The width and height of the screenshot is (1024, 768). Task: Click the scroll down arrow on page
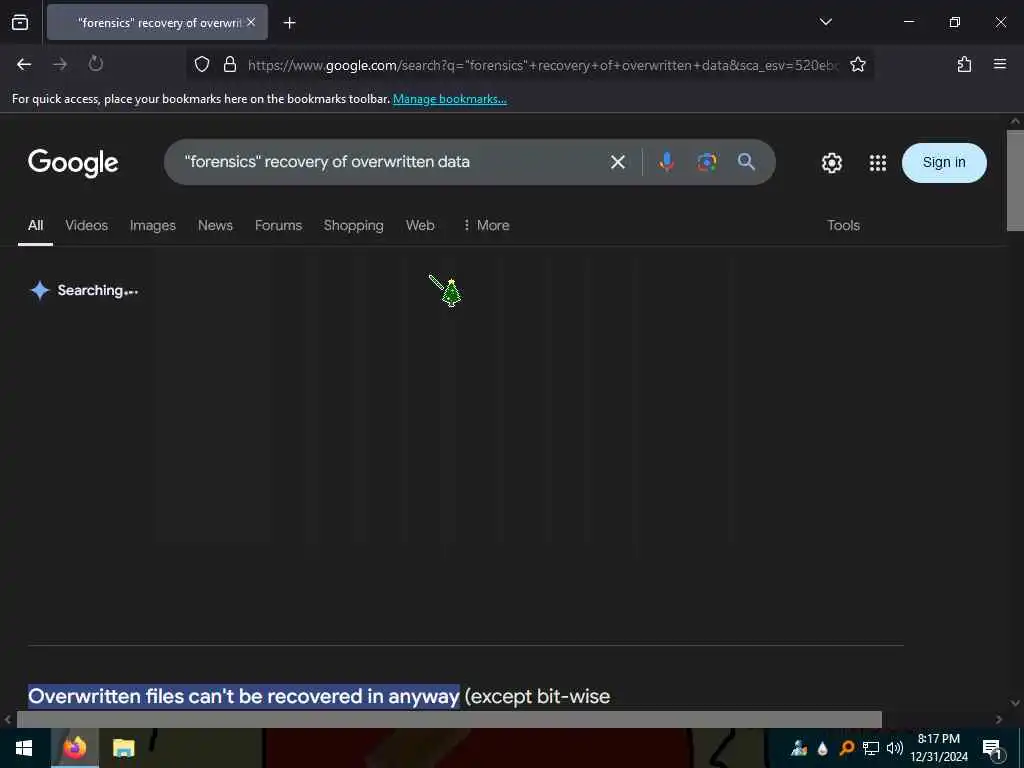click(x=1015, y=703)
